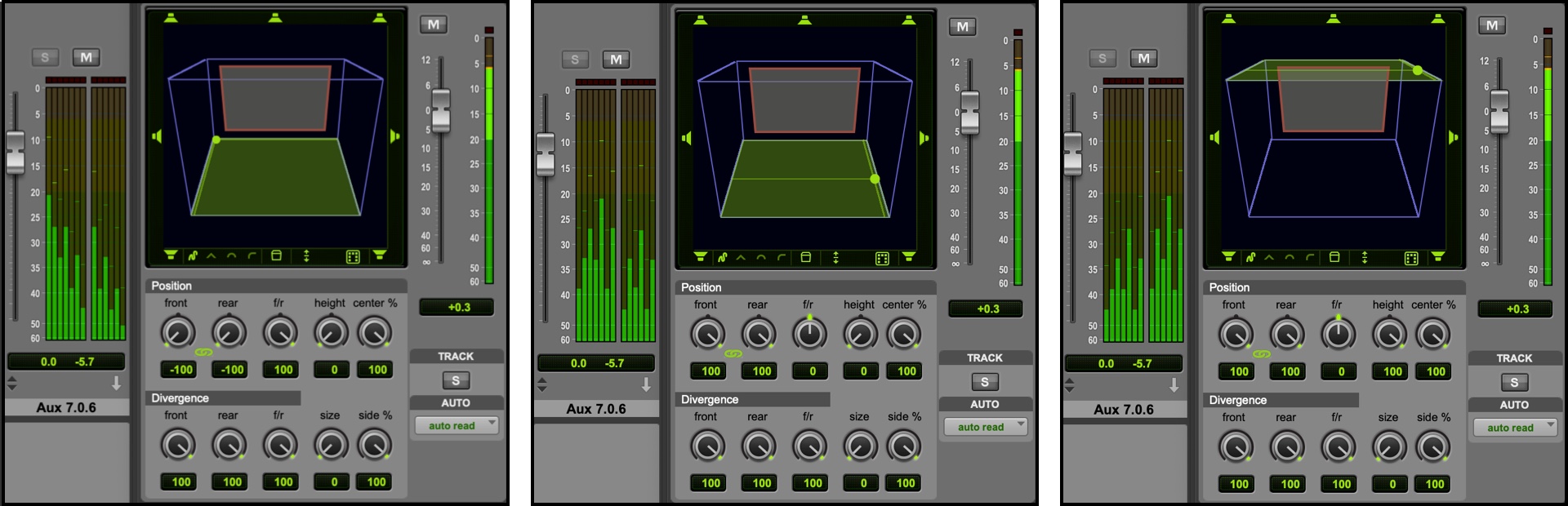Click top center speaker icon in middle panner
Image resolution: width=1568 pixels, height=506 pixels.
click(804, 20)
